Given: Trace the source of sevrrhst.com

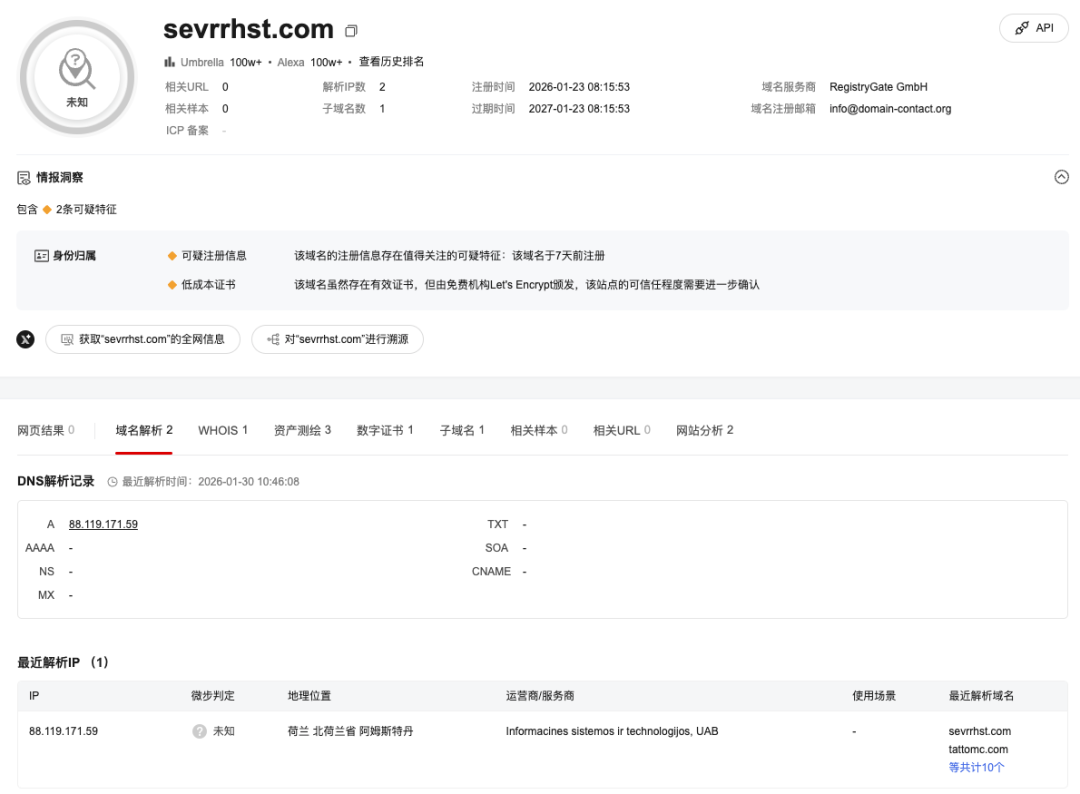Looking at the screenshot, I should pos(337,339).
